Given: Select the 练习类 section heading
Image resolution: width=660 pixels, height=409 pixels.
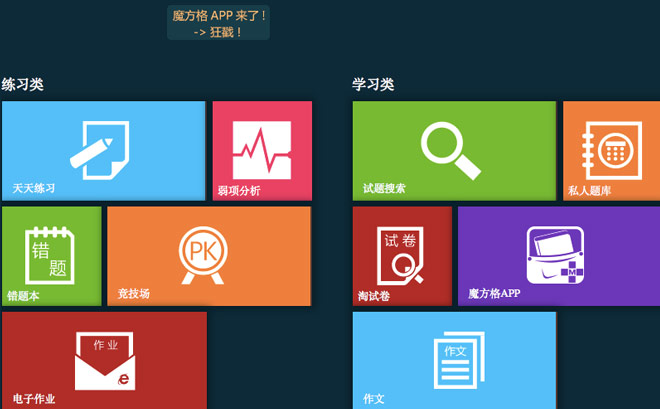Looking at the screenshot, I should pyautogui.click(x=23, y=85).
